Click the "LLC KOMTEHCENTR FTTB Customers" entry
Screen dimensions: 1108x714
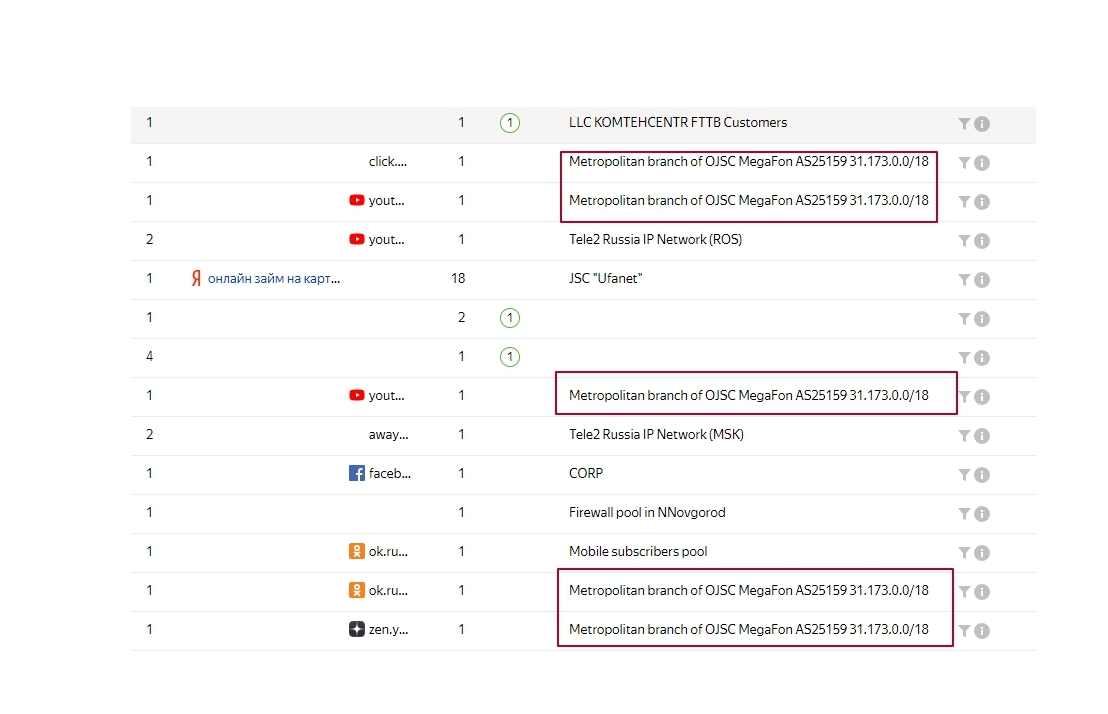tap(678, 123)
